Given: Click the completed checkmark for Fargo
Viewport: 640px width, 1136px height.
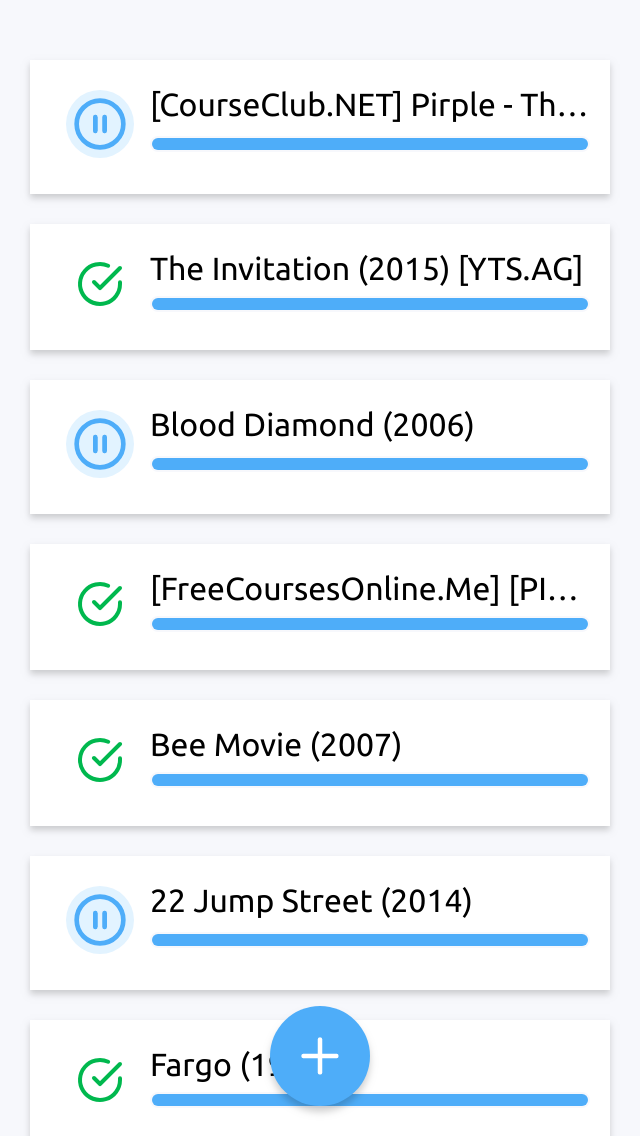Looking at the screenshot, I should tap(100, 1079).
